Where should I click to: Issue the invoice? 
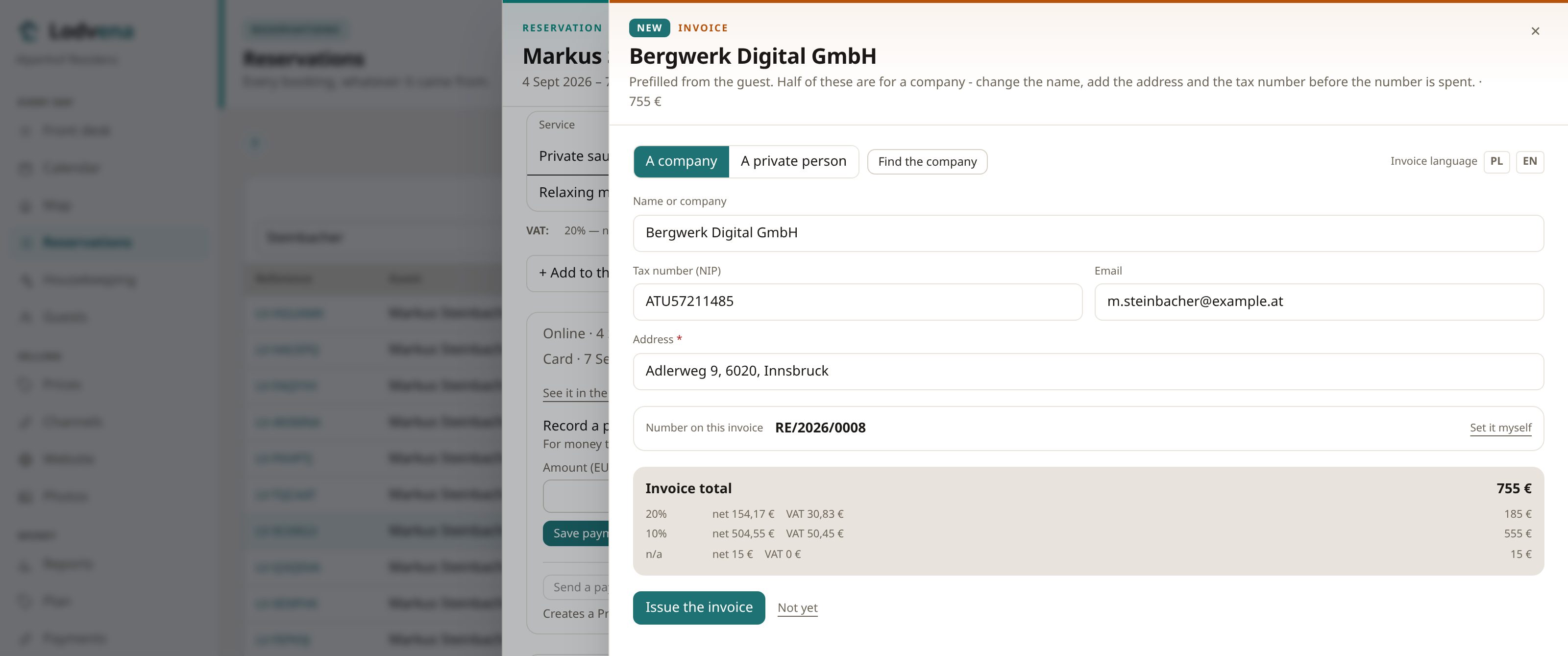pos(699,607)
